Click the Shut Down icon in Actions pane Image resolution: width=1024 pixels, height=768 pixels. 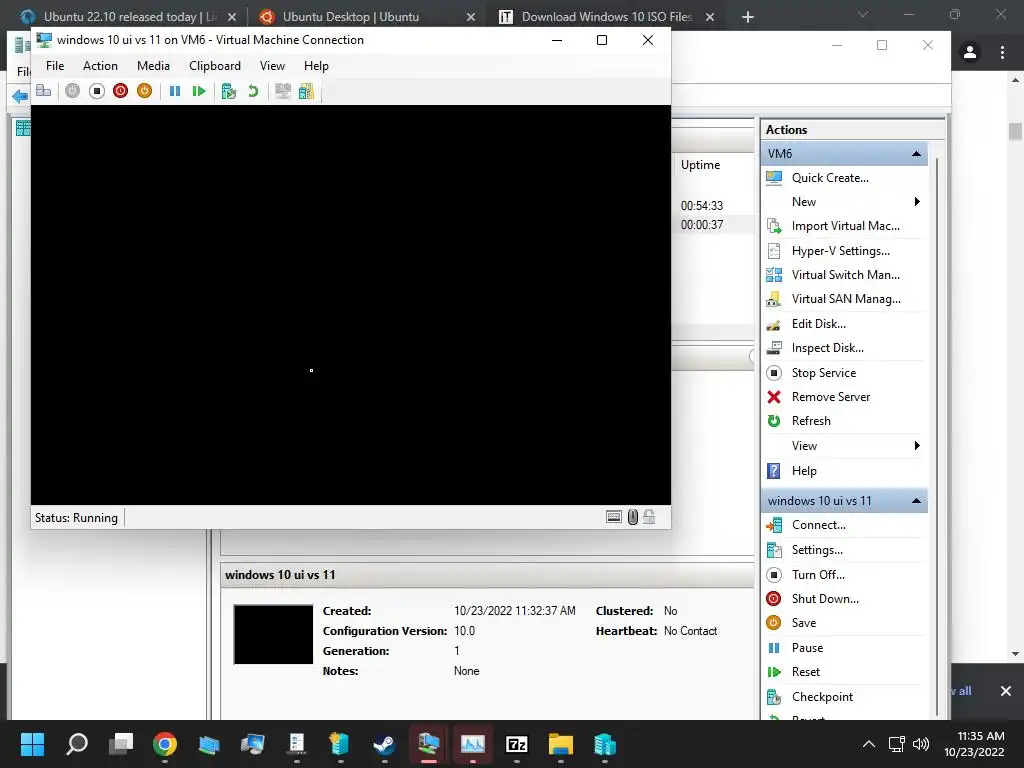coord(774,599)
